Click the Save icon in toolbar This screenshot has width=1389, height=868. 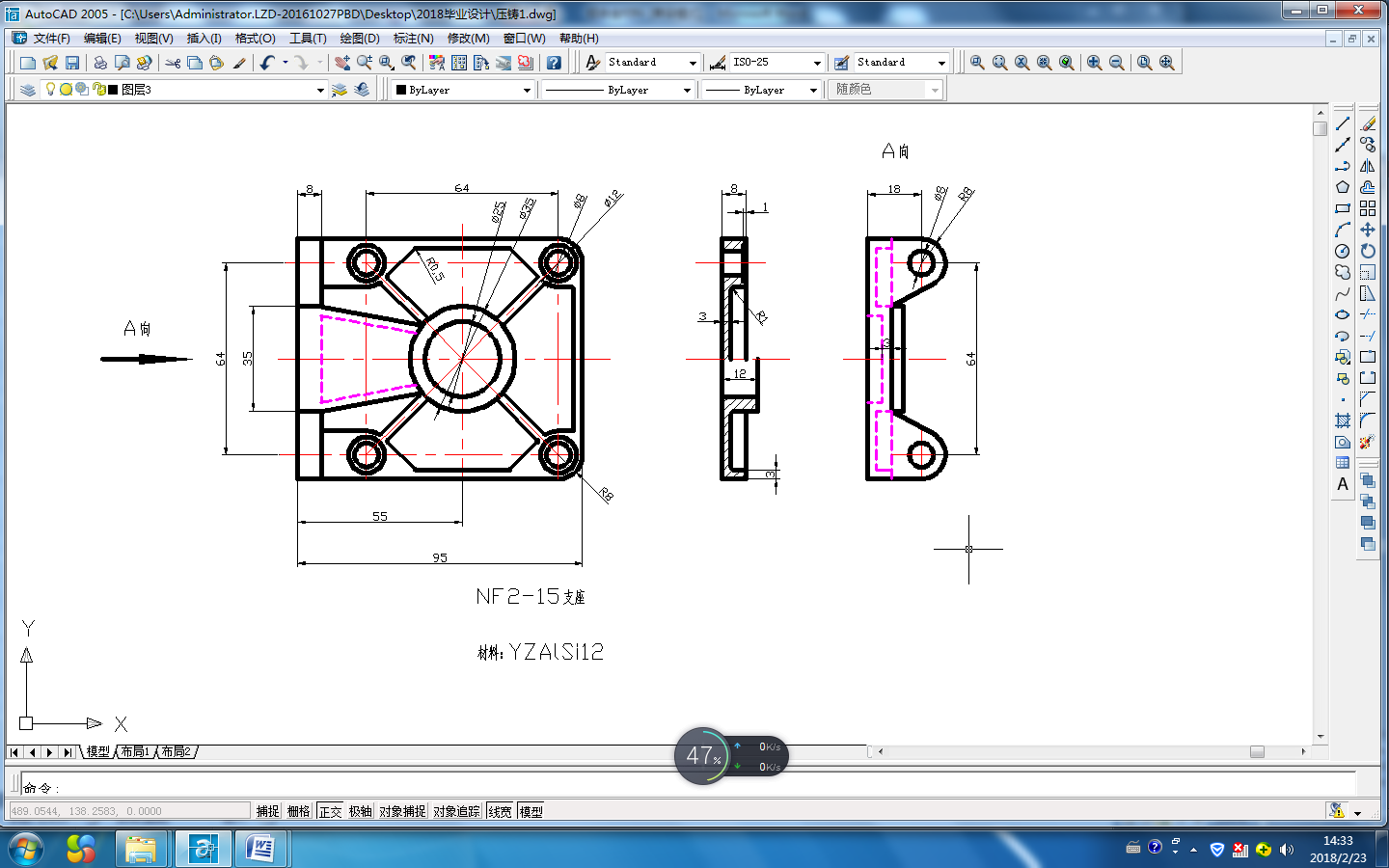[x=72, y=63]
